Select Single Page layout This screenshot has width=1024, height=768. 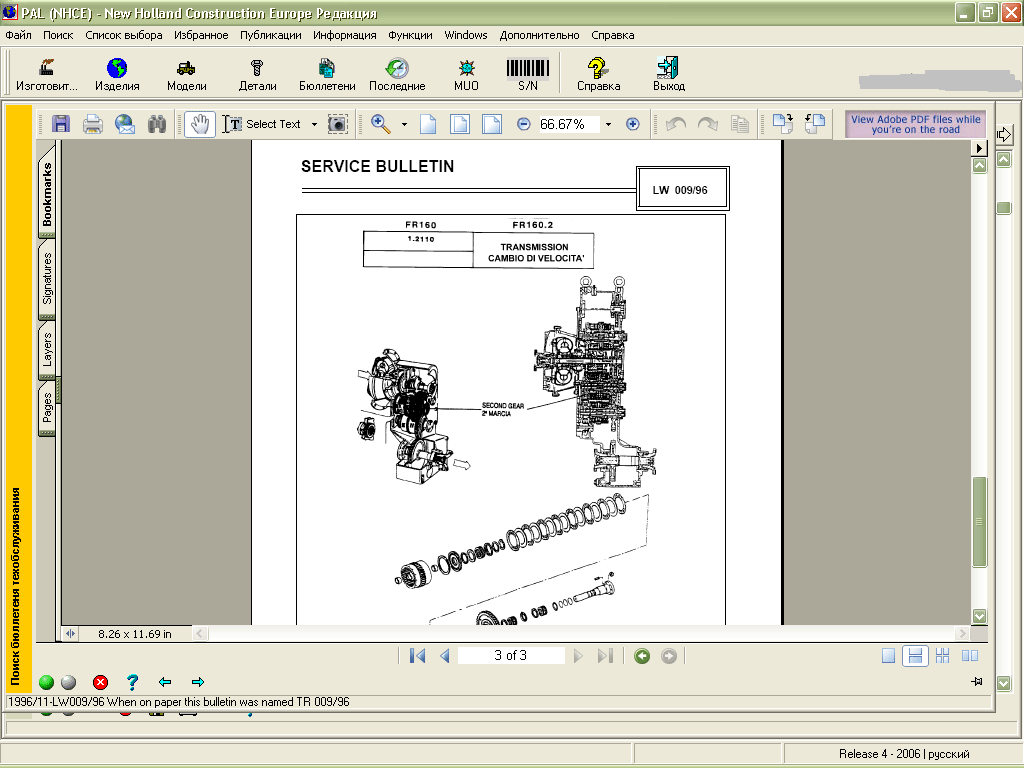pos(888,656)
